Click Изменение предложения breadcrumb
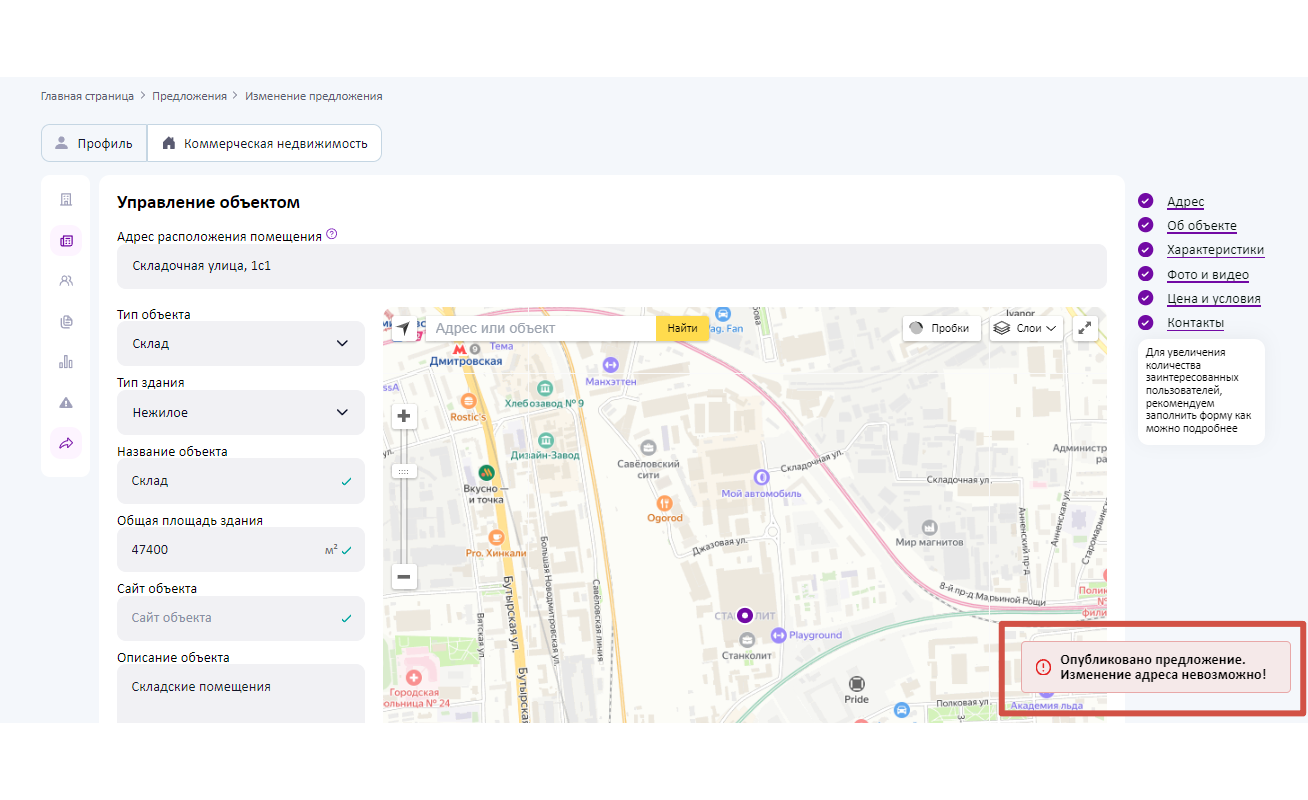This screenshot has height=800, width=1308. tap(314, 96)
